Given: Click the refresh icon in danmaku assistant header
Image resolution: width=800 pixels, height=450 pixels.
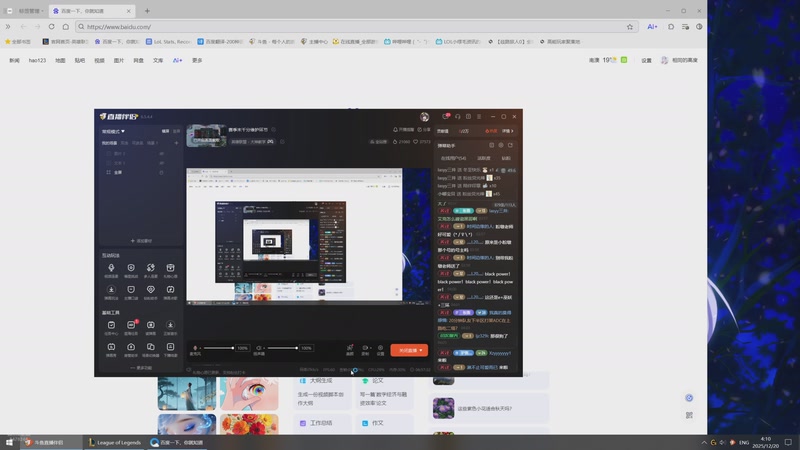Looking at the screenshot, I should click(x=510, y=145).
